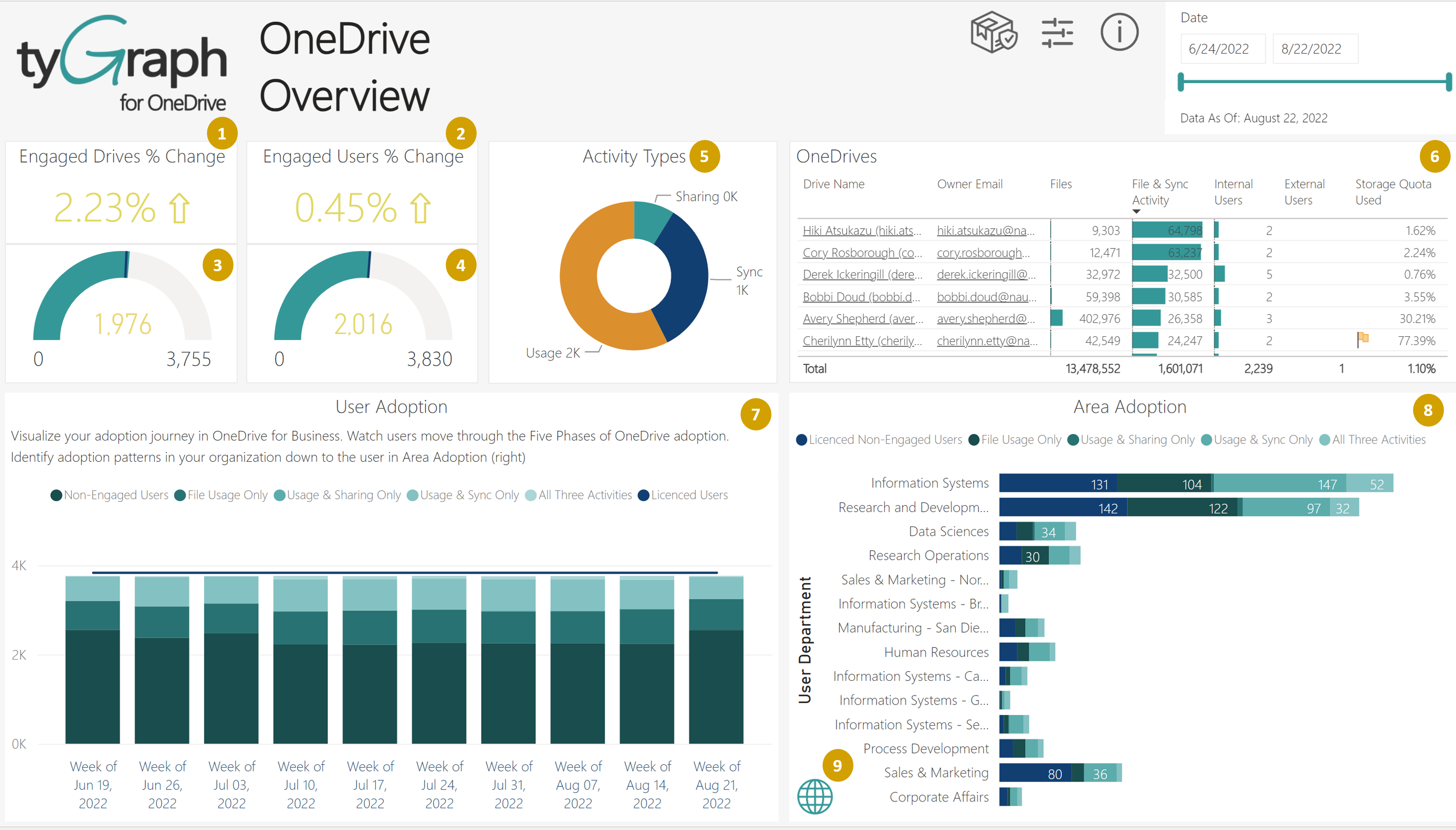1456x830 pixels.
Task: Sort table by Drive Name header
Action: point(833,184)
